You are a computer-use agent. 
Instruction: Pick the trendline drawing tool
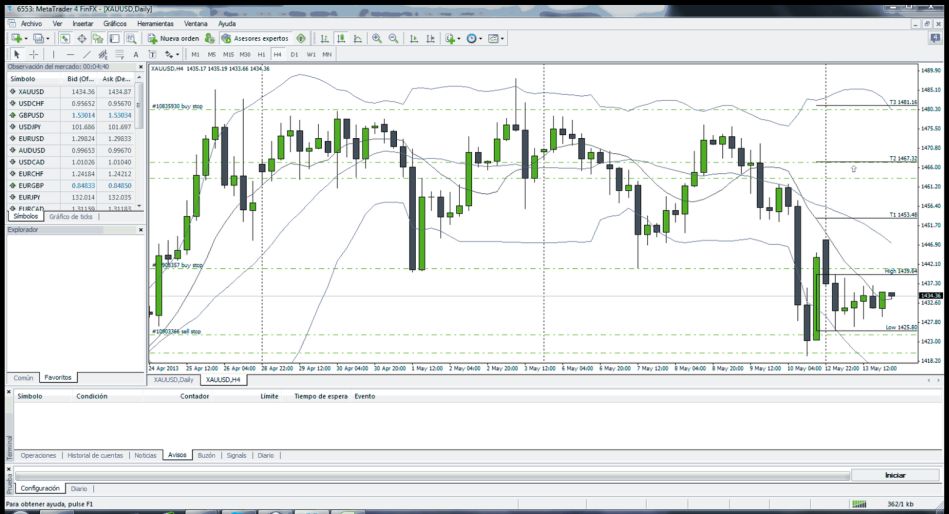pyautogui.click(x=87, y=54)
